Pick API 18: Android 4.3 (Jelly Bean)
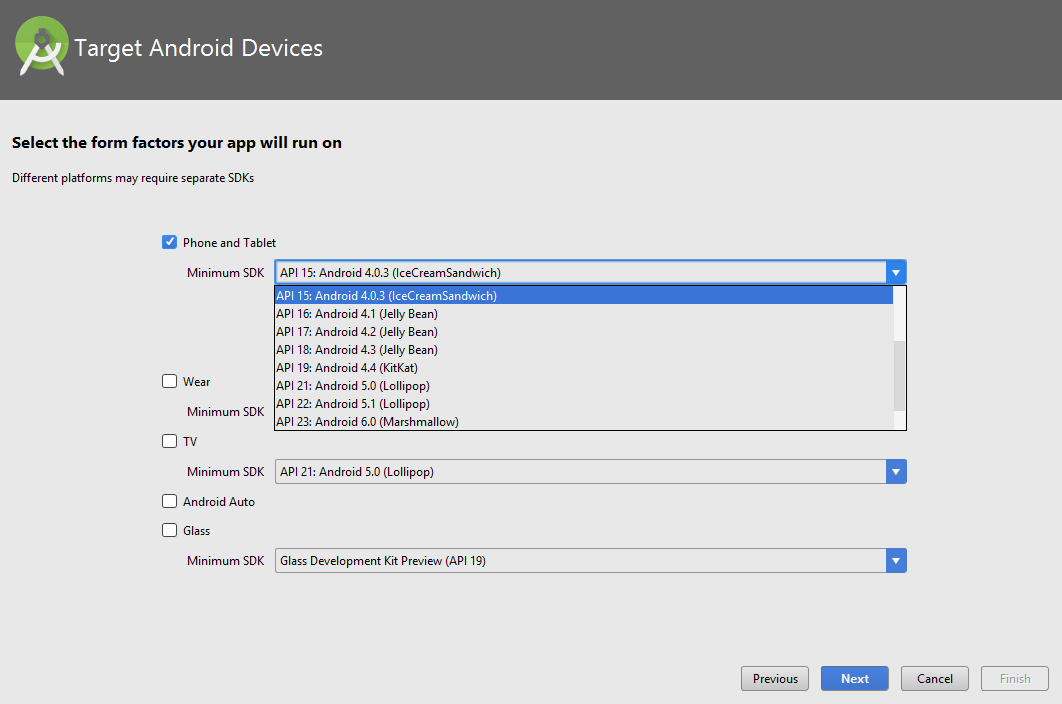 (x=584, y=350)
